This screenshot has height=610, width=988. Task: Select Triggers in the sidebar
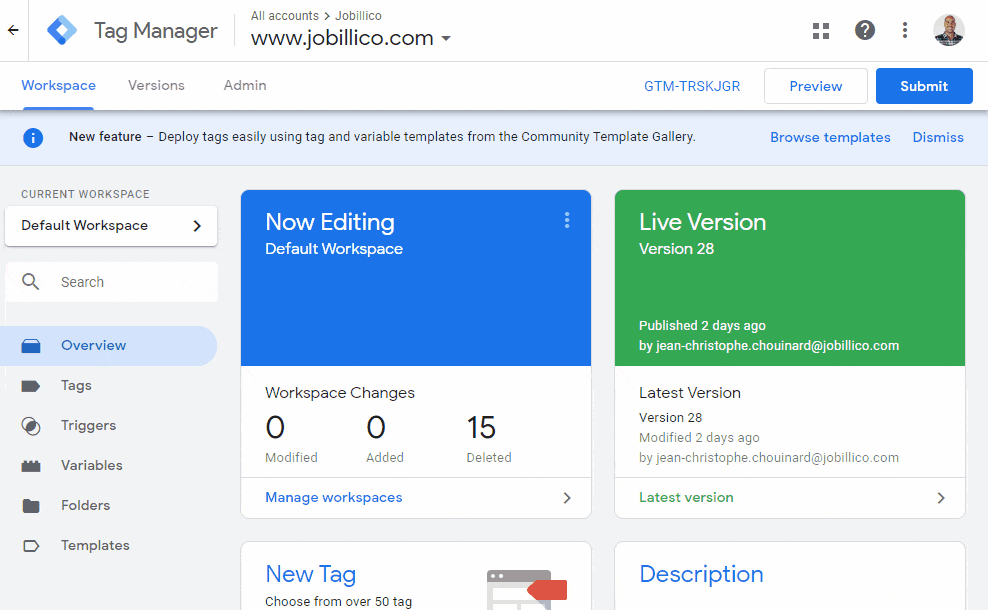pyautogui.click(x=108, y=426)
